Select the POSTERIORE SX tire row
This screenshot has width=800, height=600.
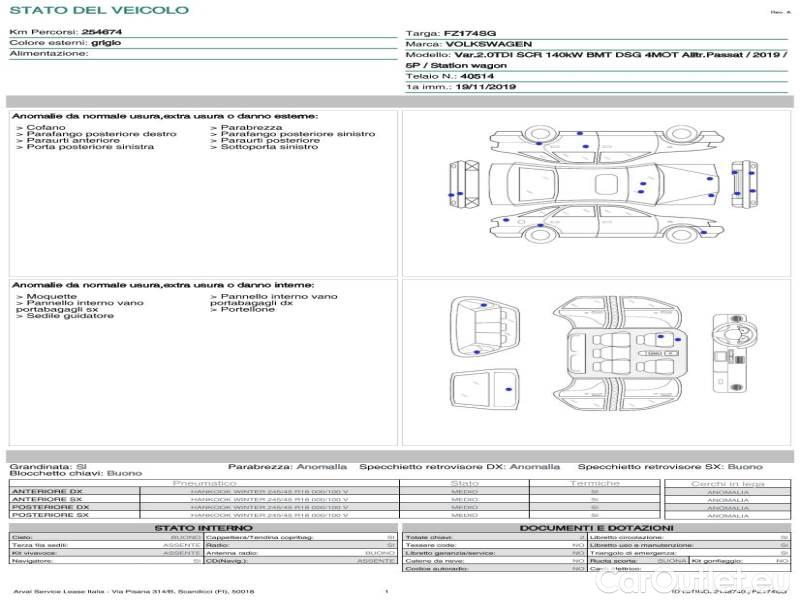48,515
